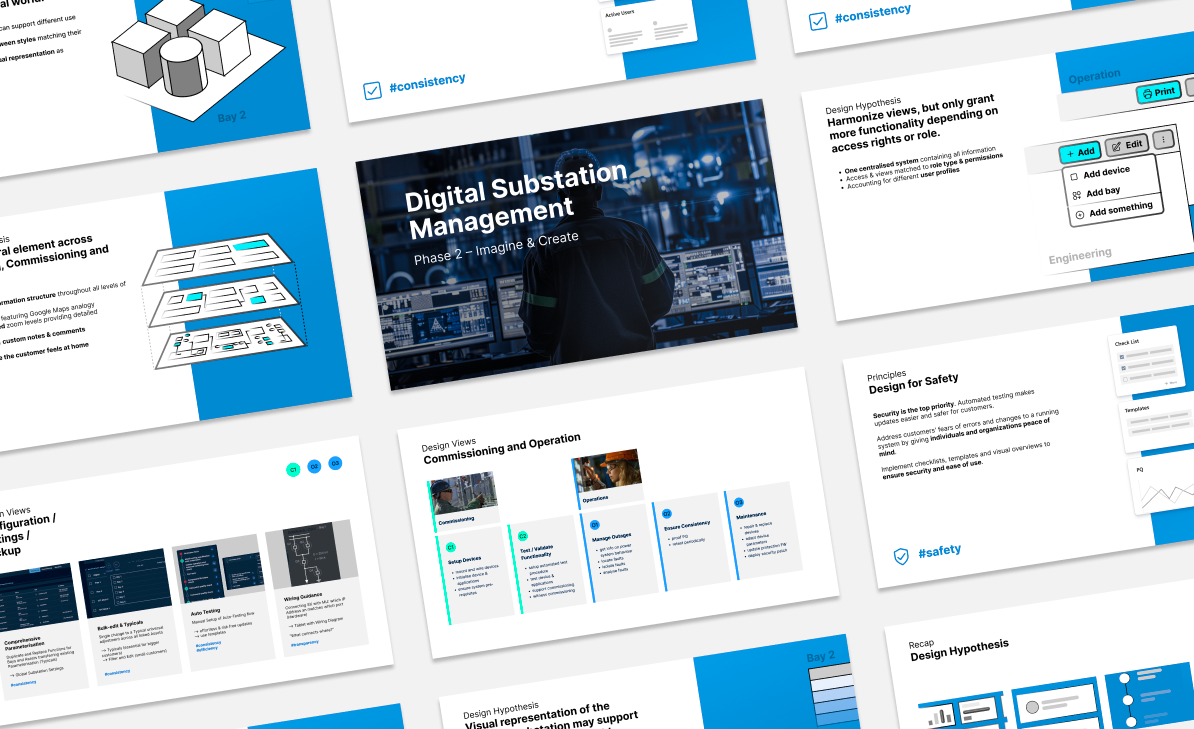Click the "Operation" label above Print

click(1094, 76)
